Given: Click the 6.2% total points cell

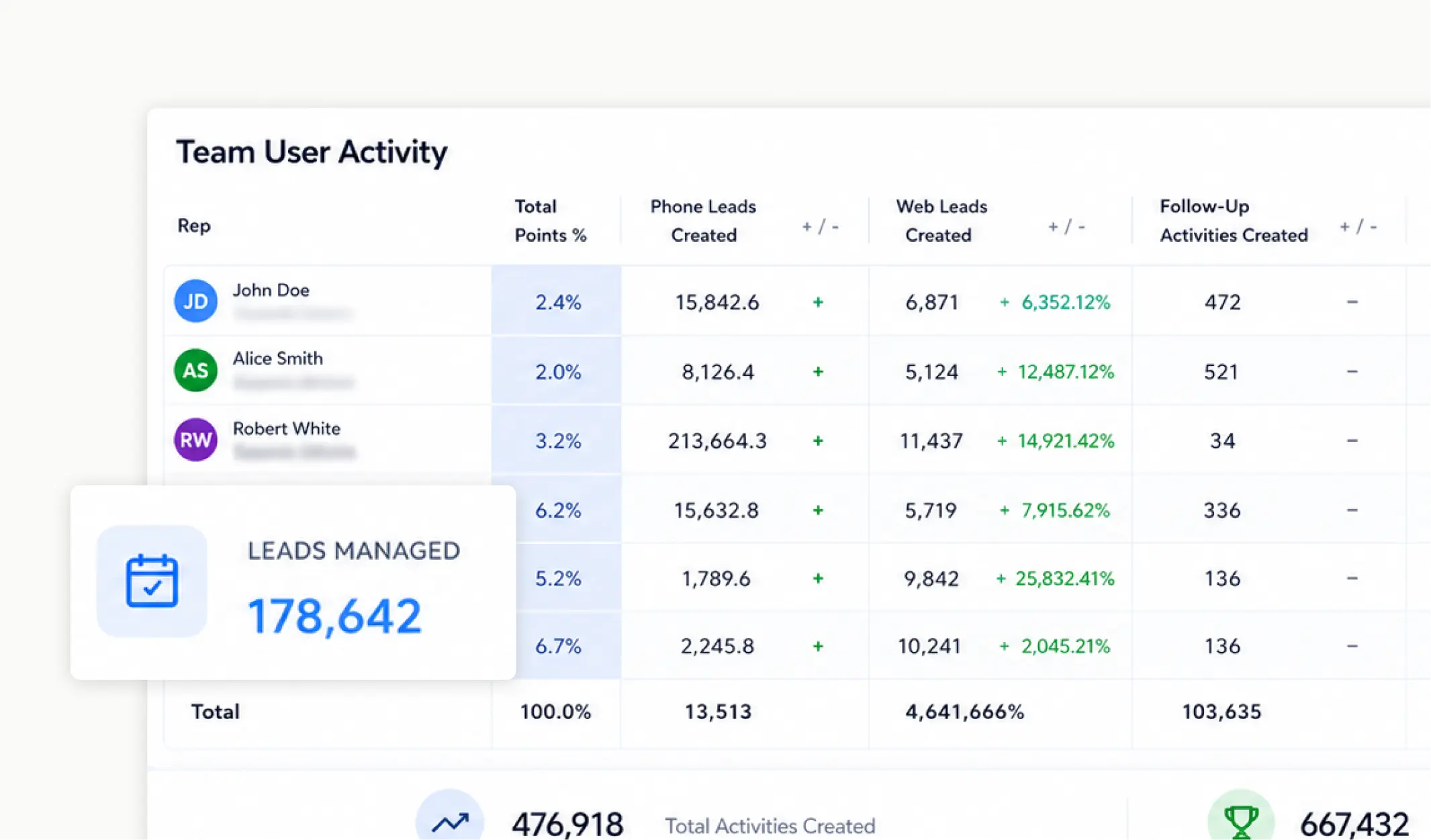Looking at the screenshot, I should click(557, 510).
